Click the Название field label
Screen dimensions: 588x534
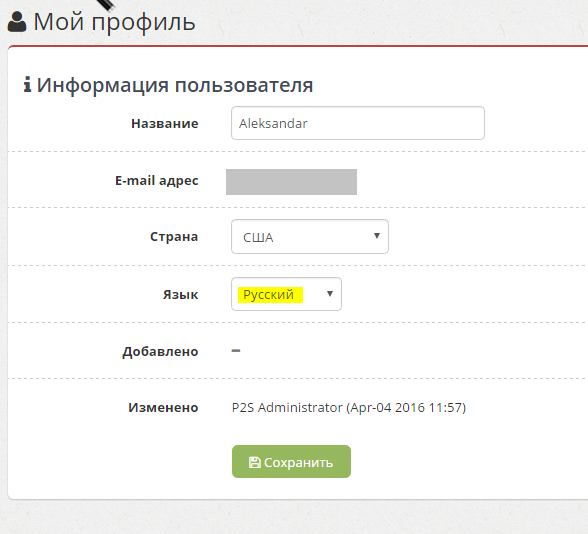tap(165, 123)
